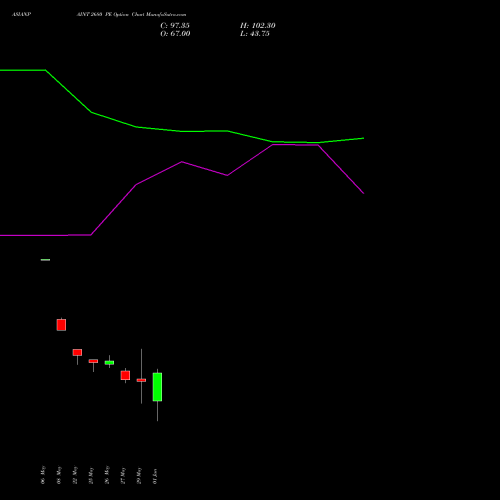Click the red candle above 27 May
Viewport: 500px width, 500px height.
coord(125,375)
